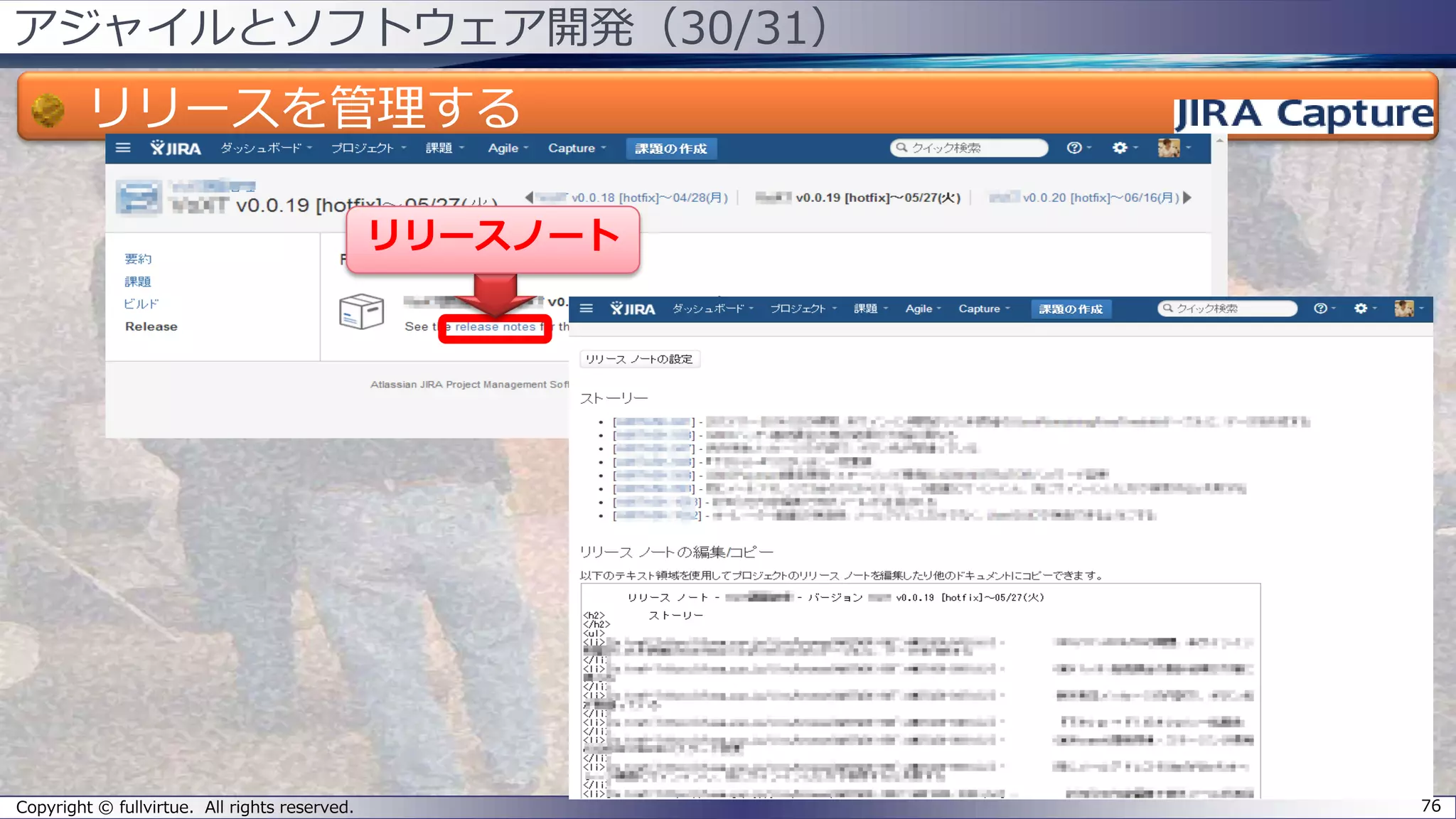Click scrollbar up arrow of back window
The width and height of the screenshot is (1456, 819).
pyautogui.click(x=1219, y=141)
